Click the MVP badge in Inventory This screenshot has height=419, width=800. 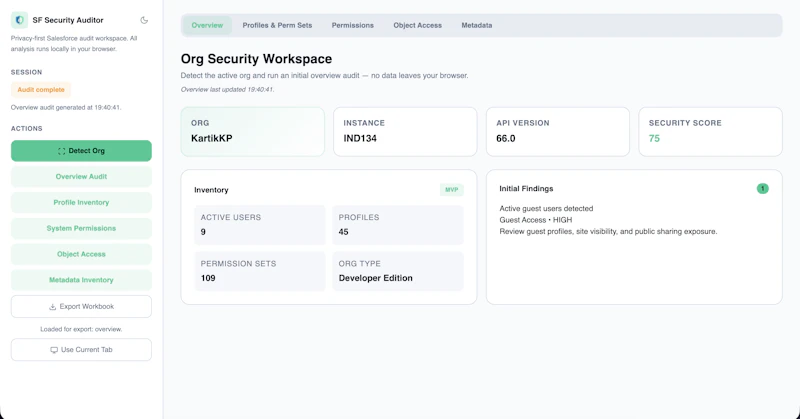(452, 190)
